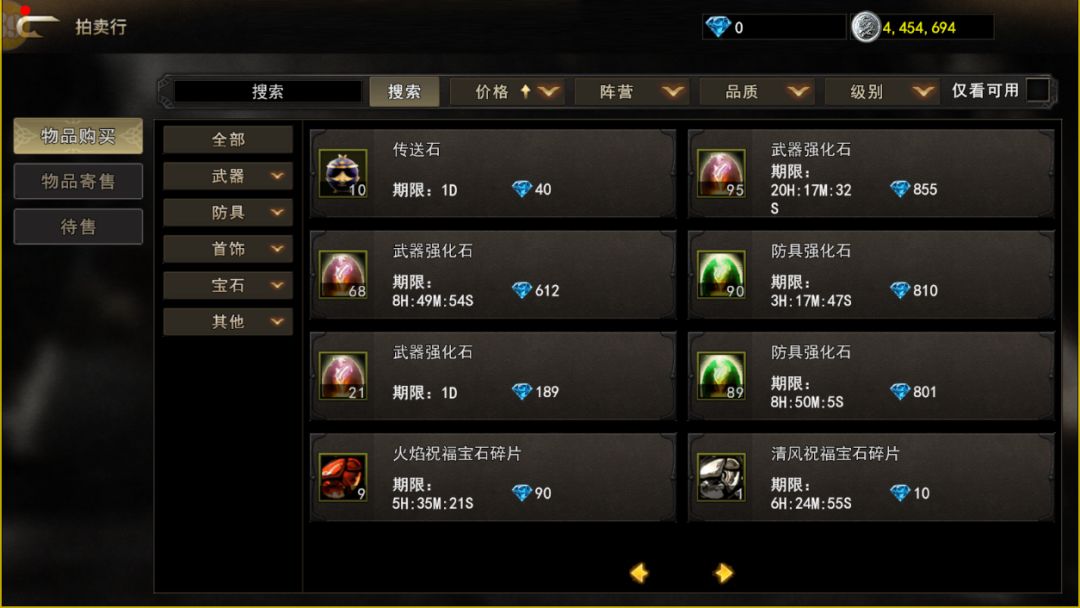Click the 搜索 search button
This screenshot has width=1080, height=608.
404,92
